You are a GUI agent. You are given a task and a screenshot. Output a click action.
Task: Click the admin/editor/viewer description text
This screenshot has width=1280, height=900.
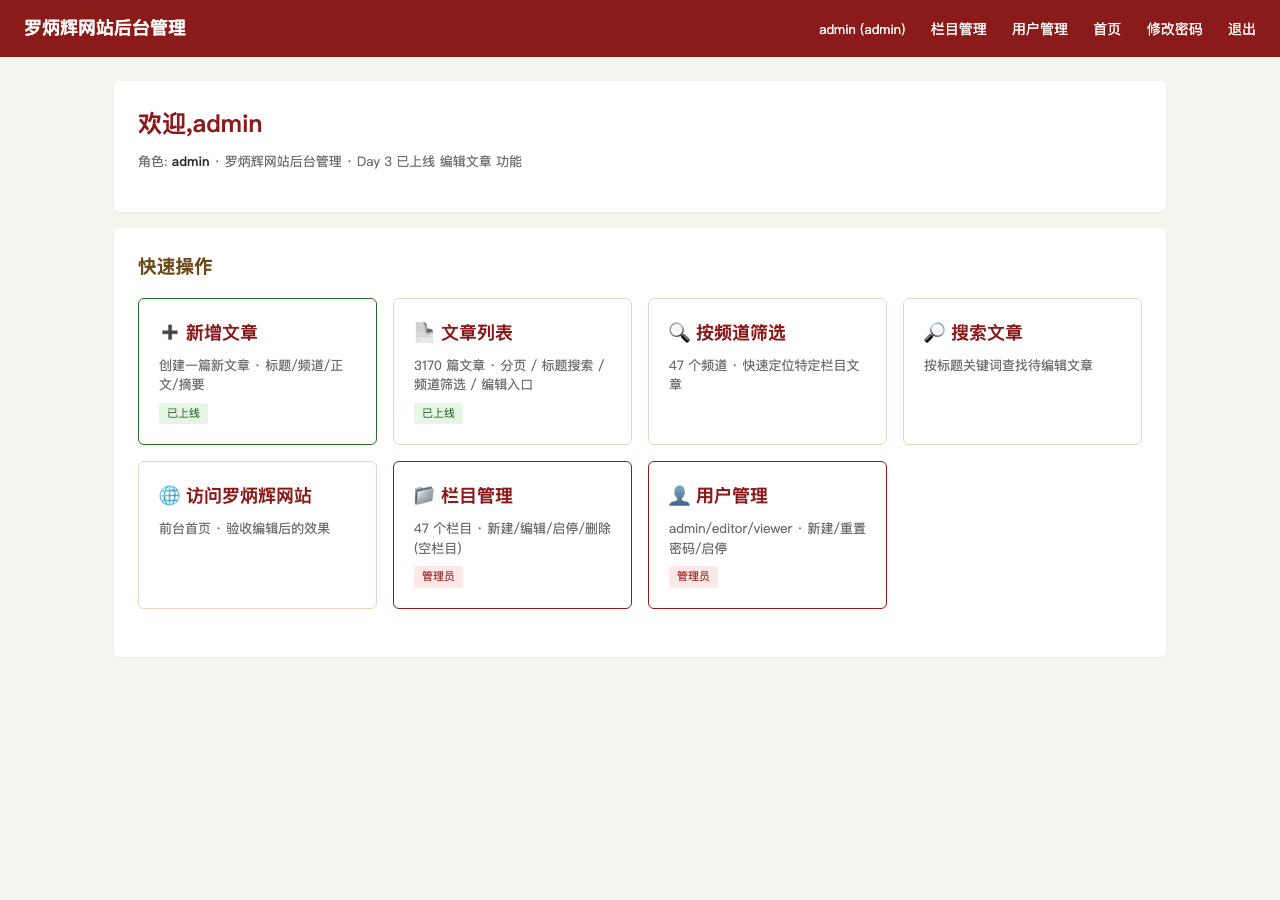coord(767,538)
